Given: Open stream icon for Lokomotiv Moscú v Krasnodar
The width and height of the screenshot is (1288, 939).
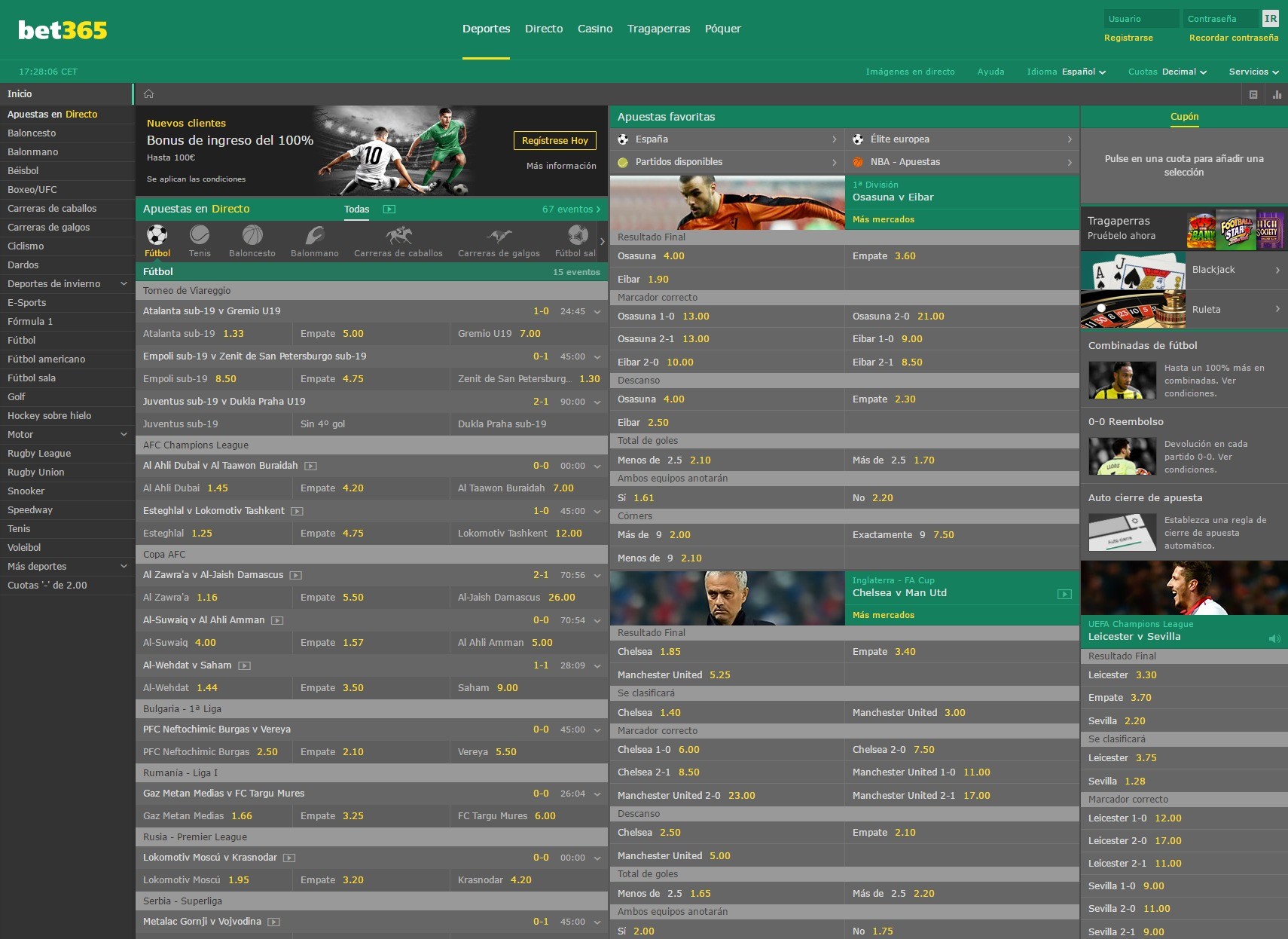Looking at the screenshot, I should point(289,858).
